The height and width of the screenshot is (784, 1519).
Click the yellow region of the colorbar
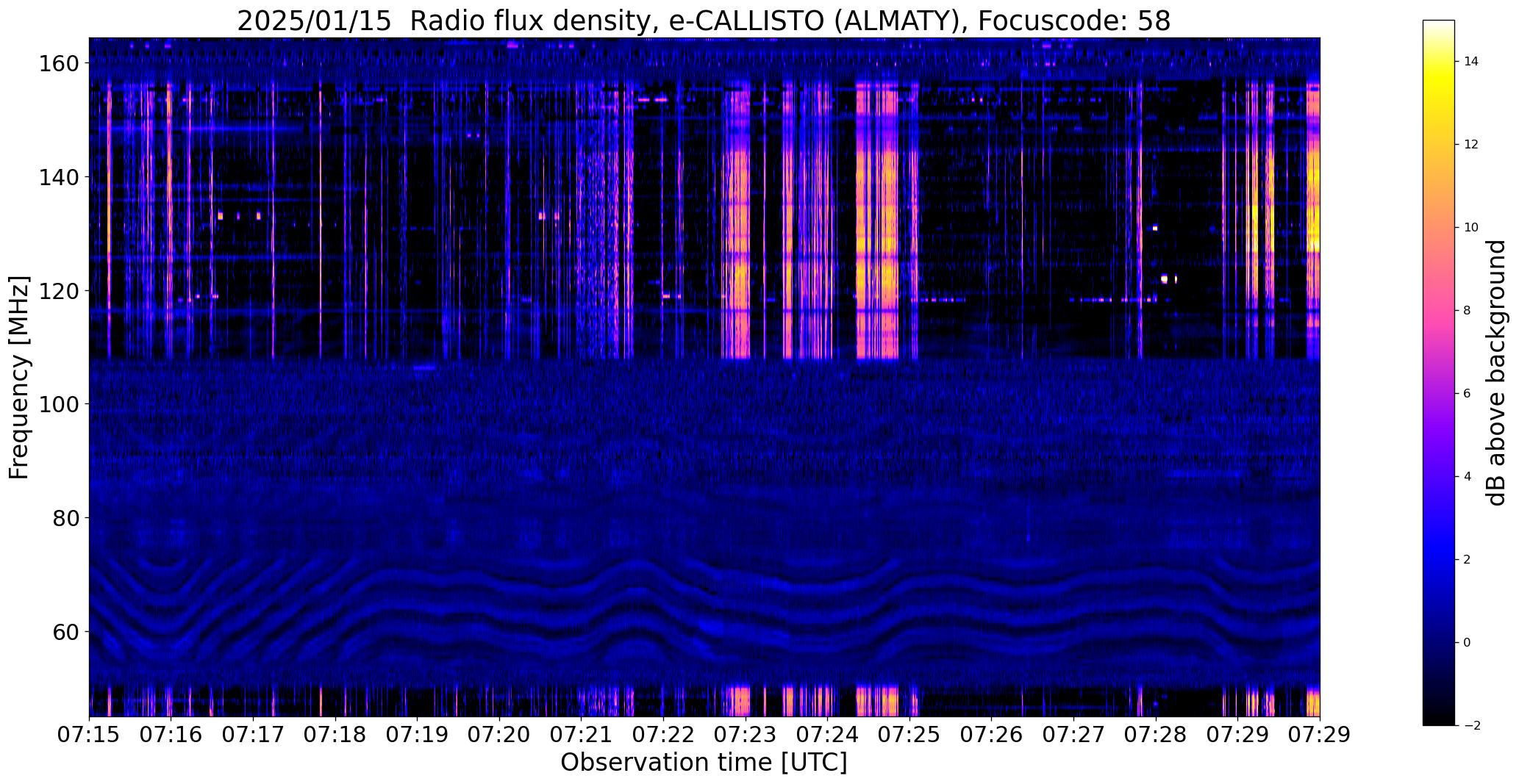pos(1439,82)
